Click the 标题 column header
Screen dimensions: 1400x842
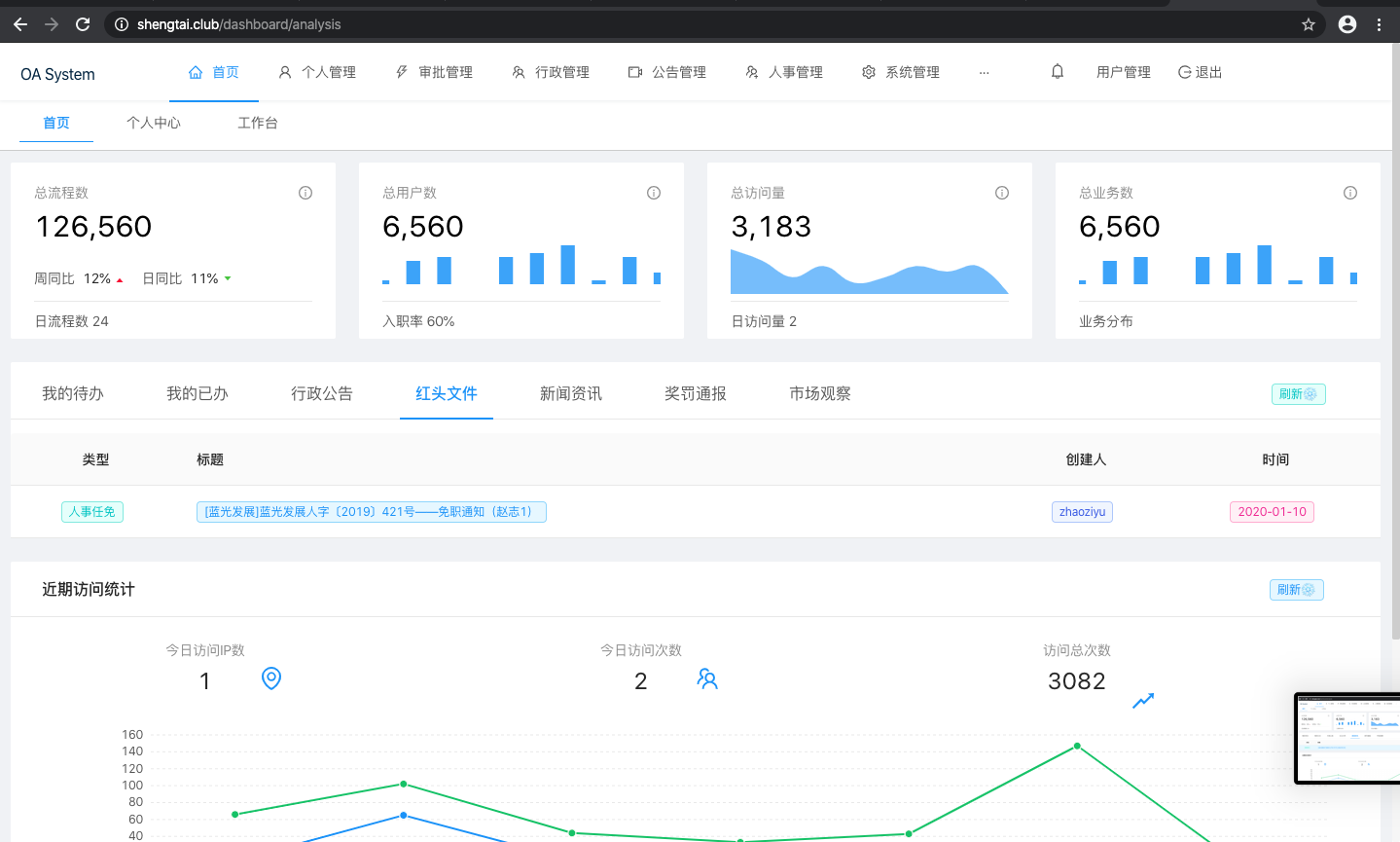point(210,459)
